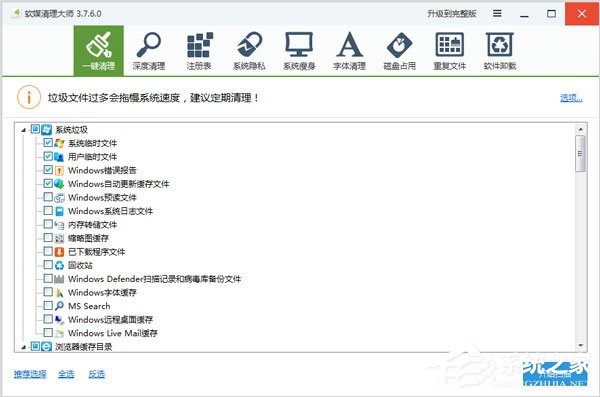The width and height of the screenshot is (600, 397).
Task: Switch to the 软件卸载 tab
Action: pyautogui.click(x=500, y=51)
